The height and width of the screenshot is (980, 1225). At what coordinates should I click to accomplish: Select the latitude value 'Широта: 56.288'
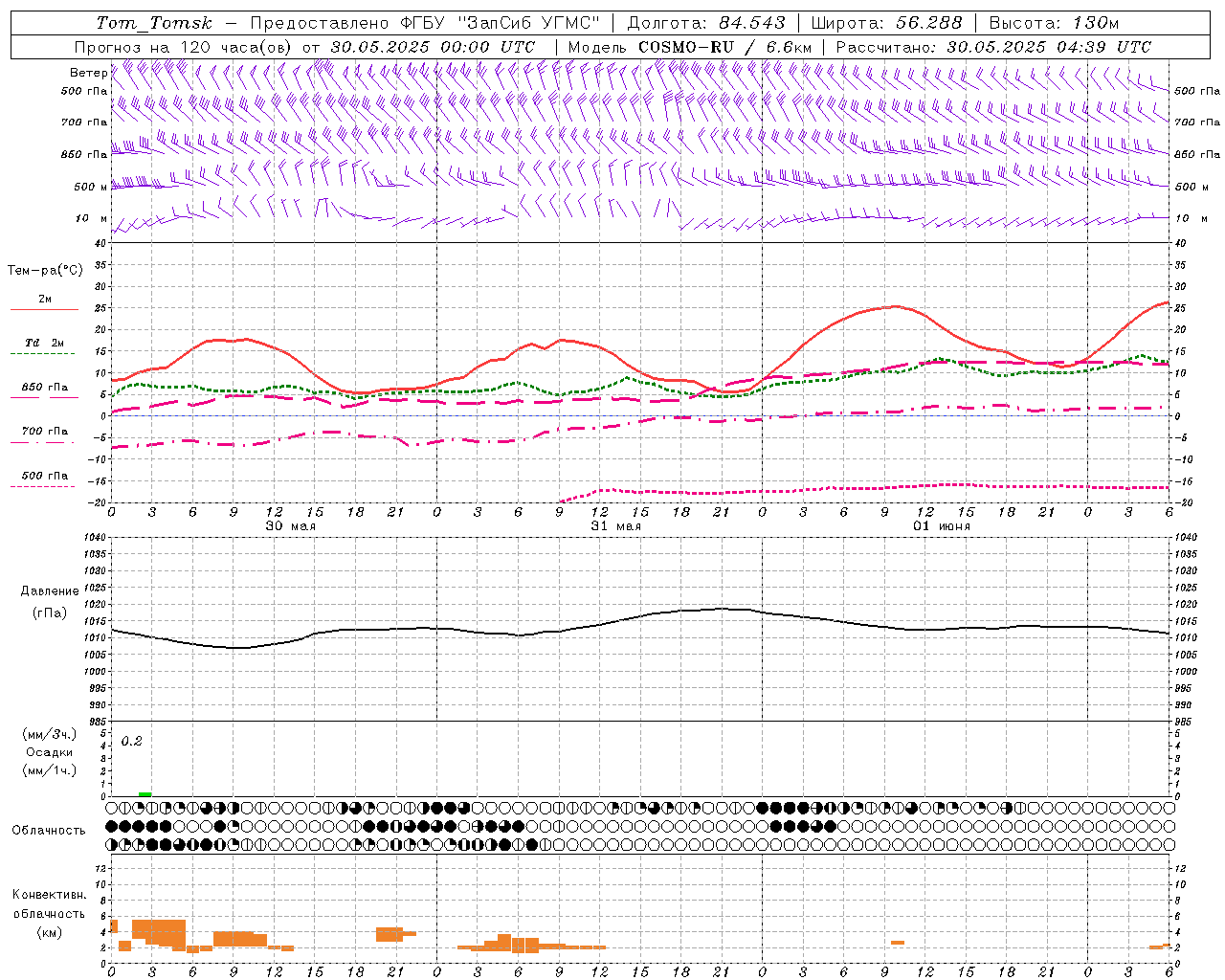[886, 23]
